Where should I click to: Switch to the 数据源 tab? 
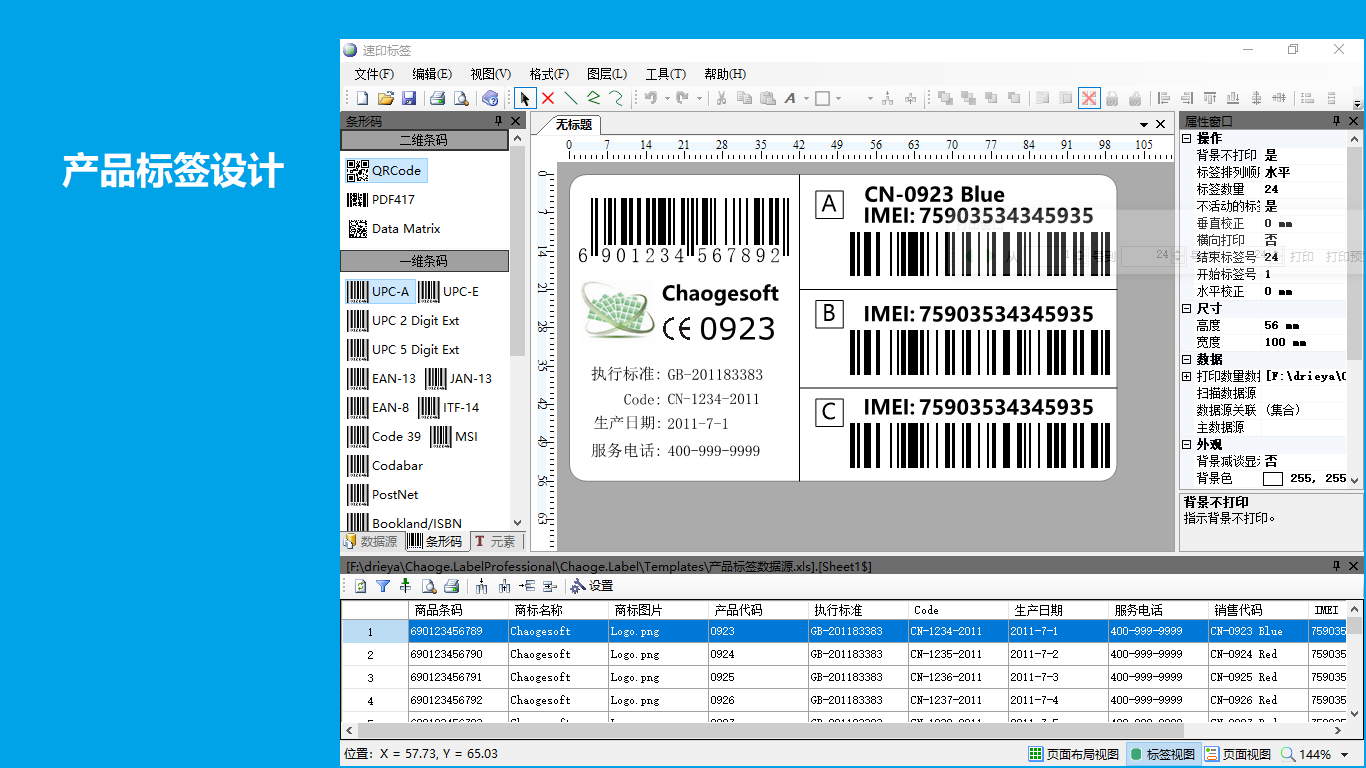point(371,541)
